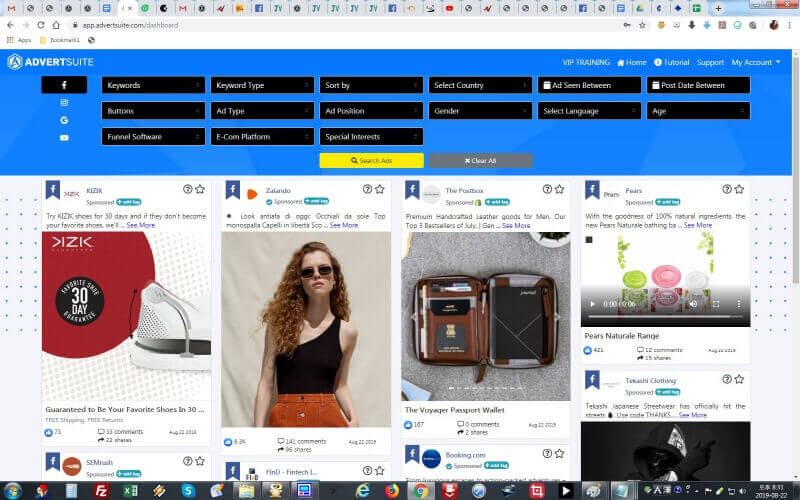Open VIP TRAINING in the header
Screen dimensions: 800x500
tap(586, 62)
